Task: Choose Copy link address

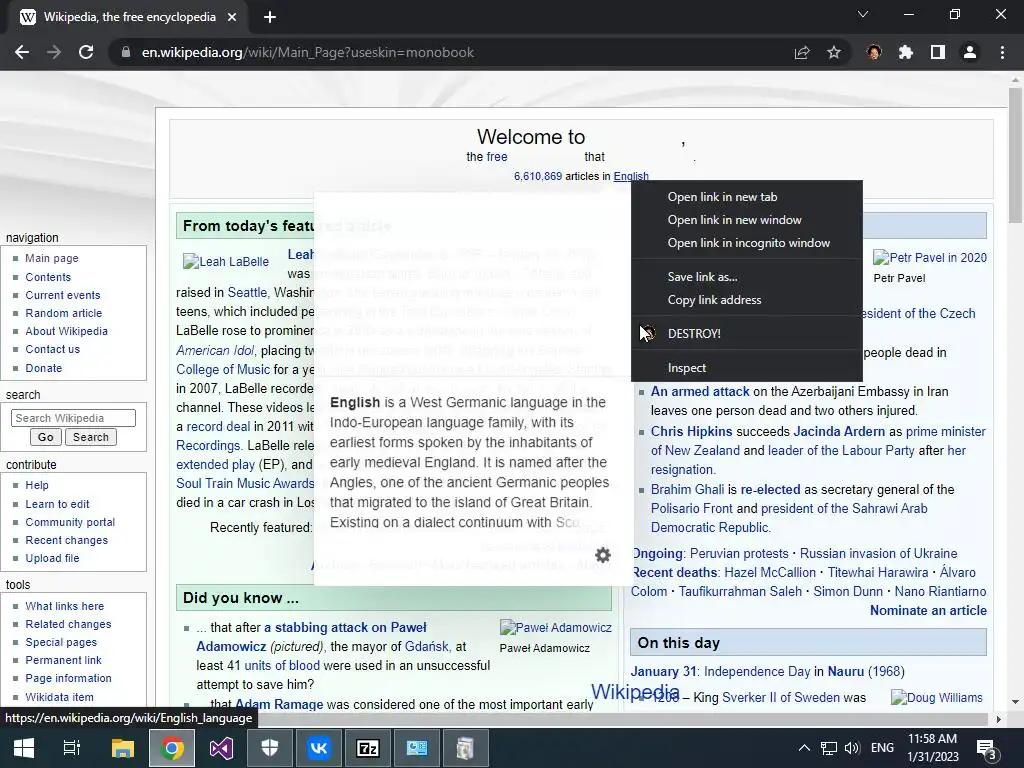Action: point(746,300)
